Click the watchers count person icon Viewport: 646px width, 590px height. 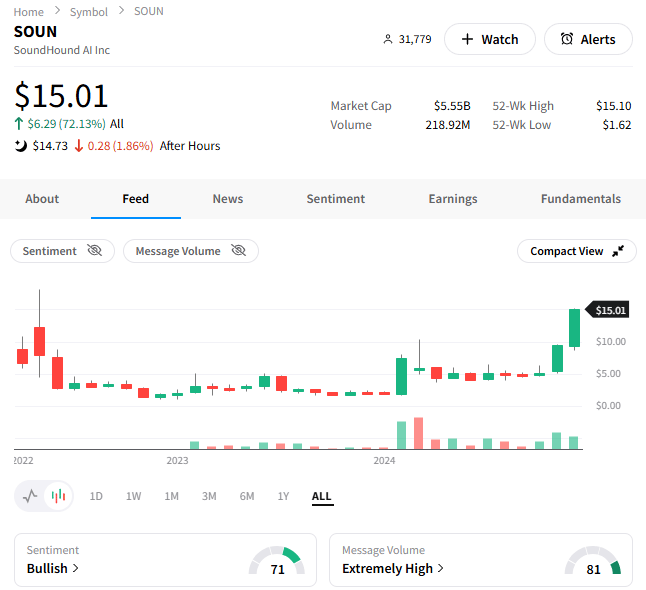[388, 39]
